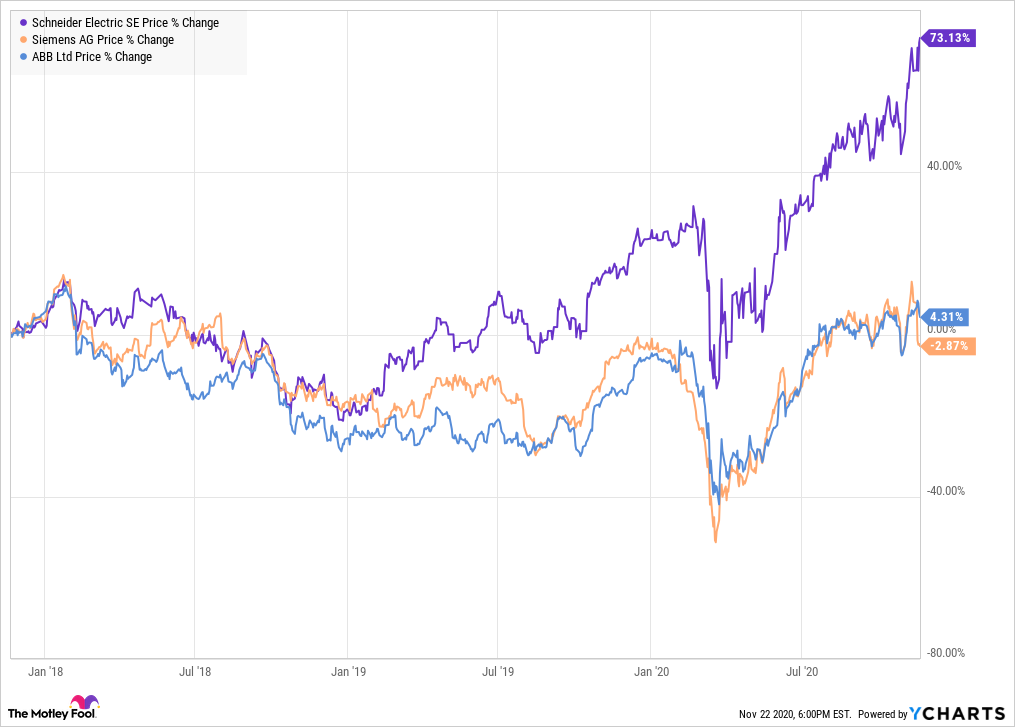Screen dimensions: 1015x727
Task: Select the Schneider Electric SE legend label
Action: click(x=125, y=23)
